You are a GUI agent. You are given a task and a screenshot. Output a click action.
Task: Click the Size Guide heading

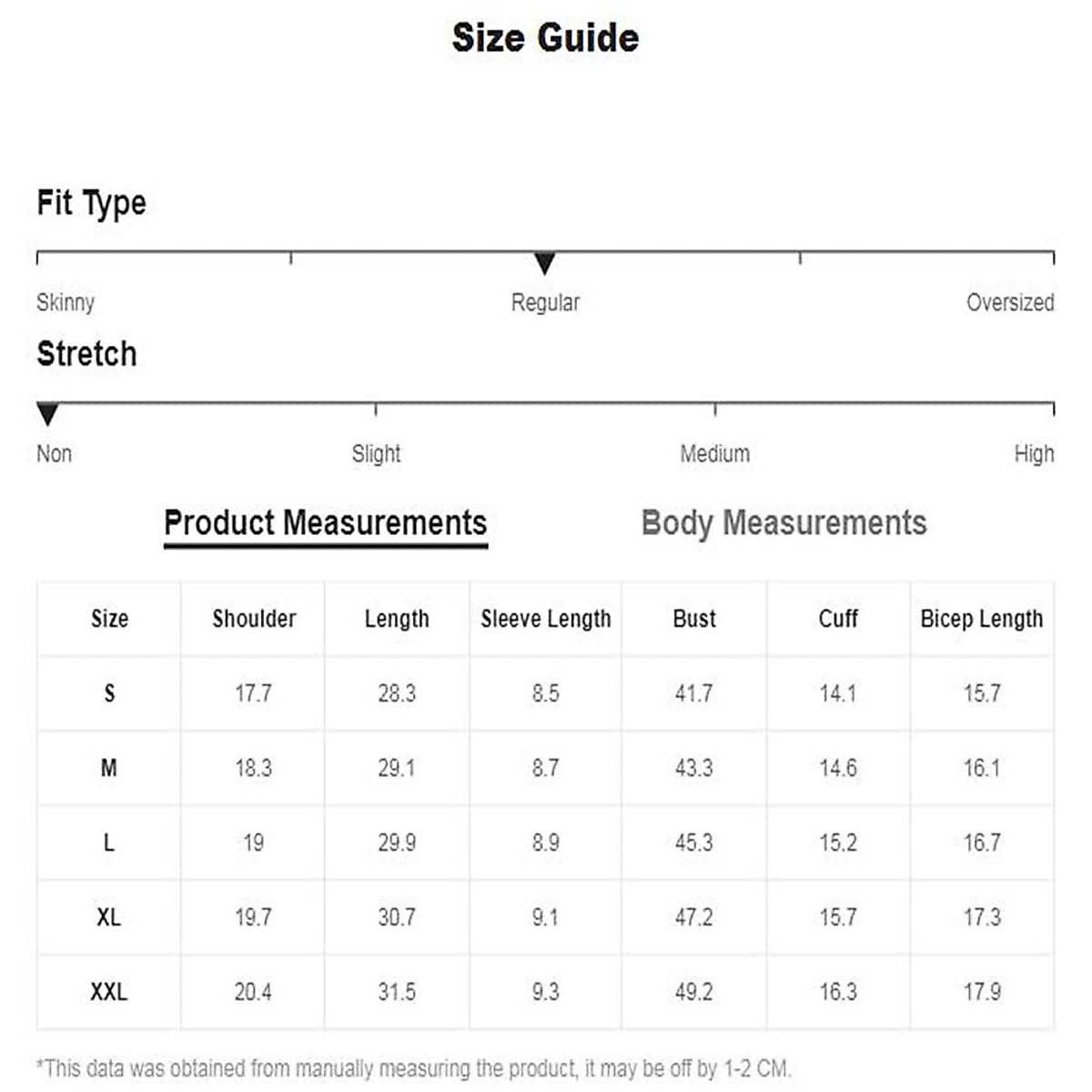545,38
